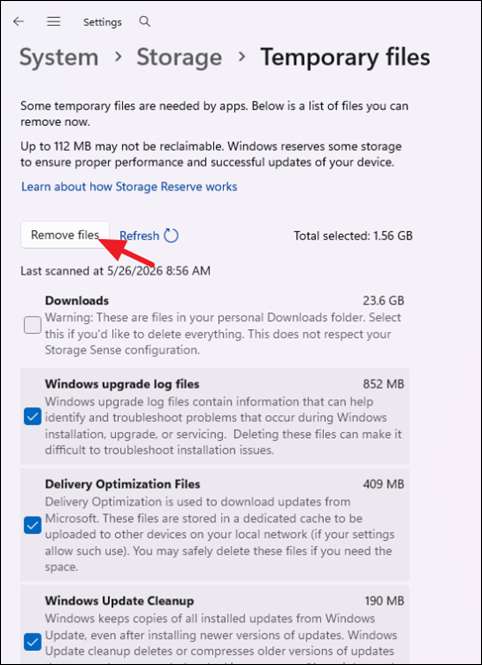Click the Downloads item title

77,301
